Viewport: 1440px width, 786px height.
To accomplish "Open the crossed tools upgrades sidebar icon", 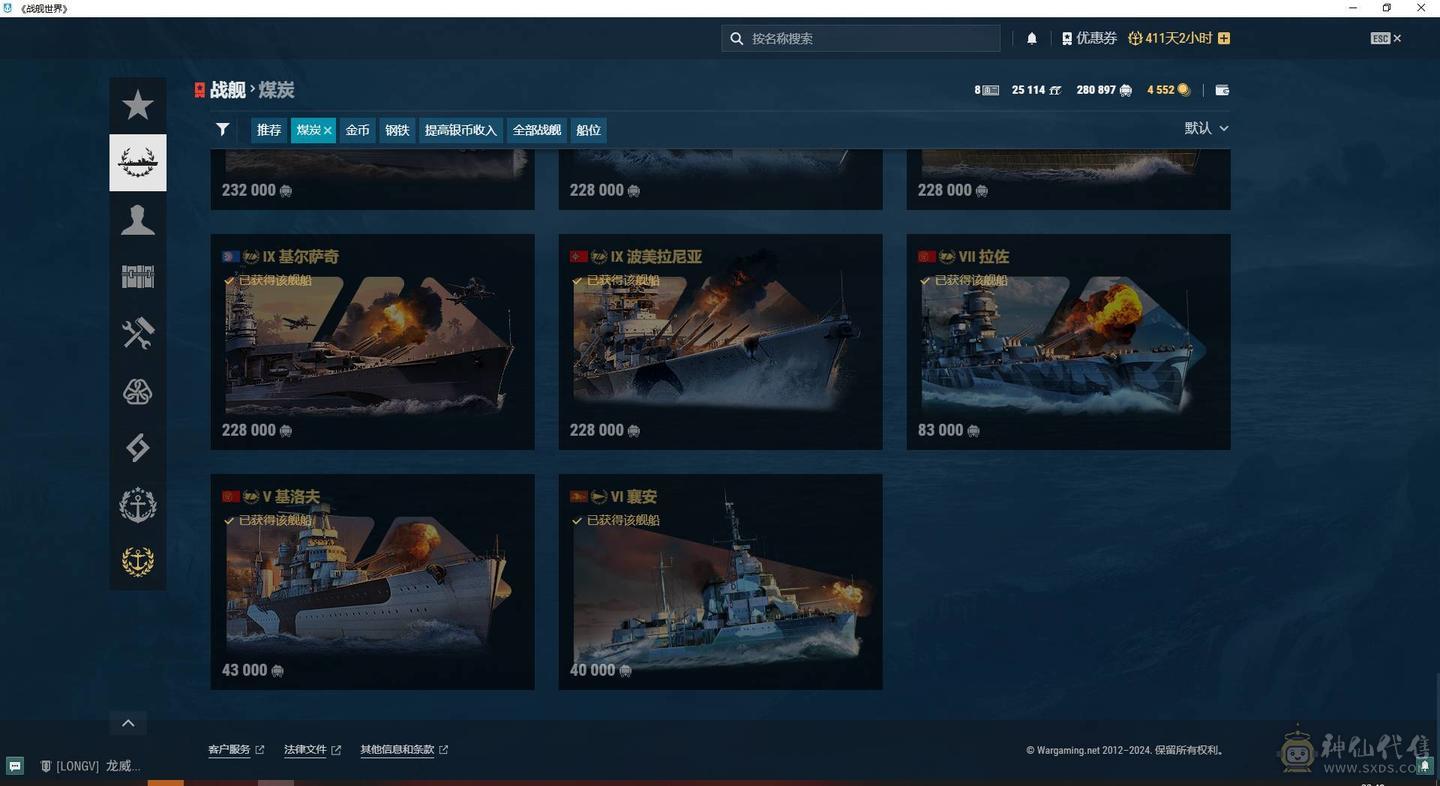I will pos(138,333).
